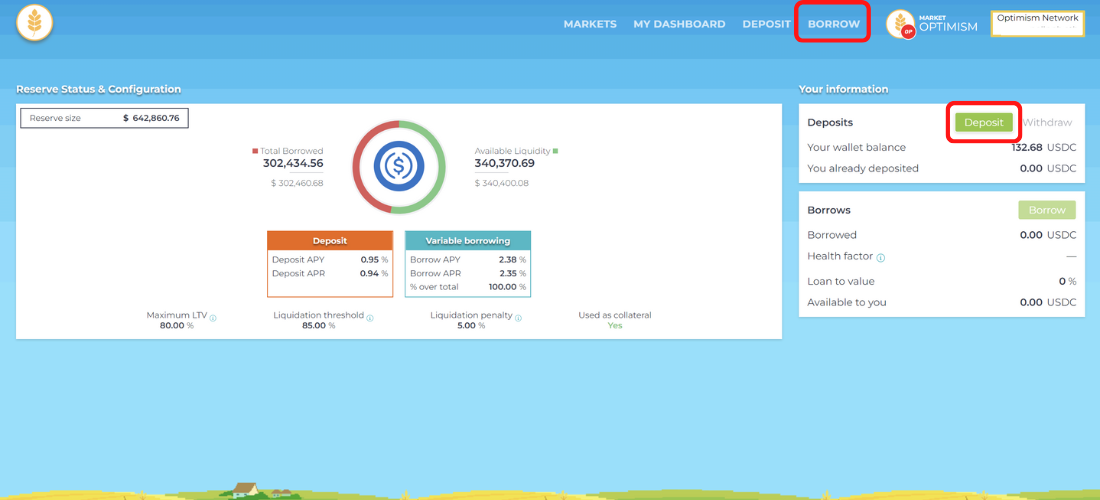This screenshot has width=1100, height=500.
Task: Switch to the Borrow navigation item
Action: click(833, 24)
